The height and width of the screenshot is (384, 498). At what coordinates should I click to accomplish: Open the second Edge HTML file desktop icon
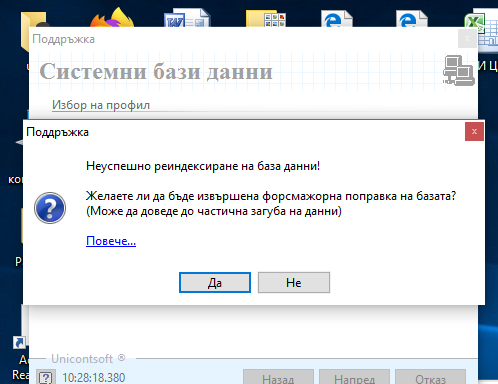[412, 19]
